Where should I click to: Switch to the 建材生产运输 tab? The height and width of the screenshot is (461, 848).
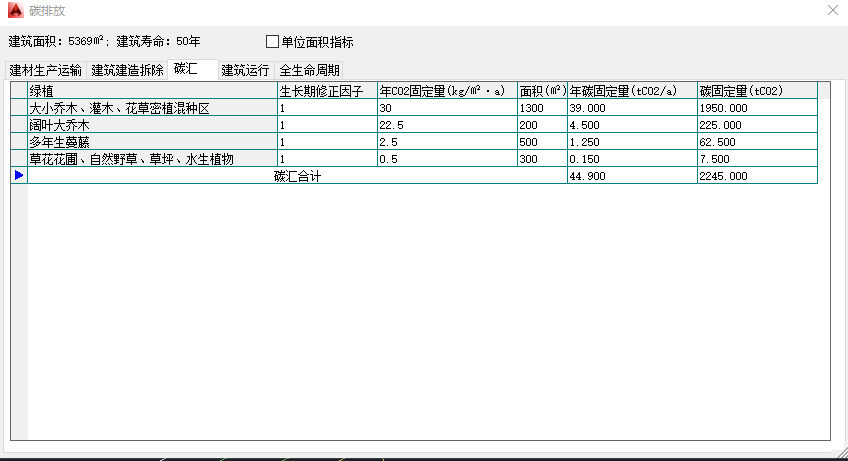[46, 70]
